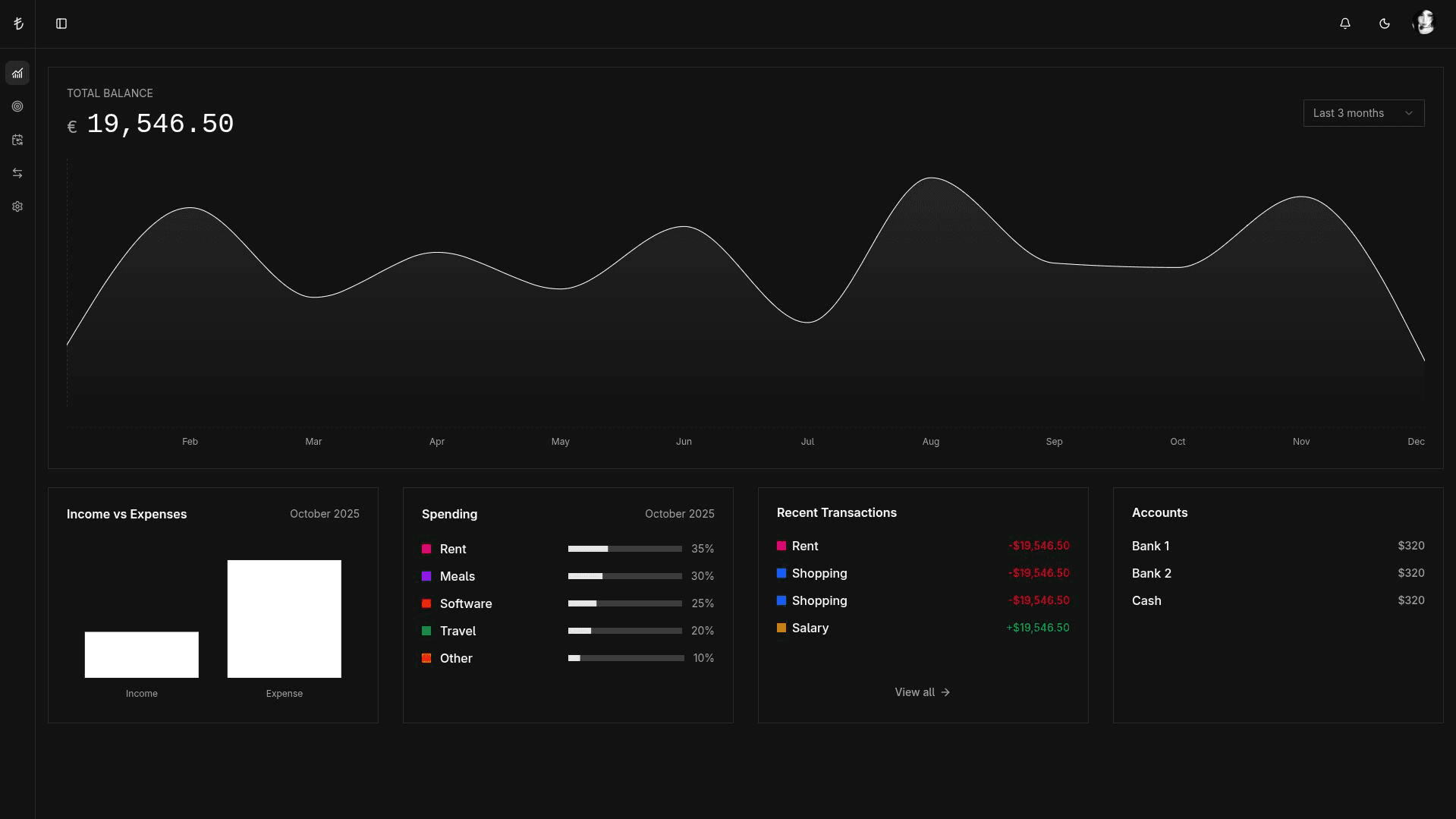Click the Software spending progress bar
This screenshot has width=1456, height=819.
(624, 603)
